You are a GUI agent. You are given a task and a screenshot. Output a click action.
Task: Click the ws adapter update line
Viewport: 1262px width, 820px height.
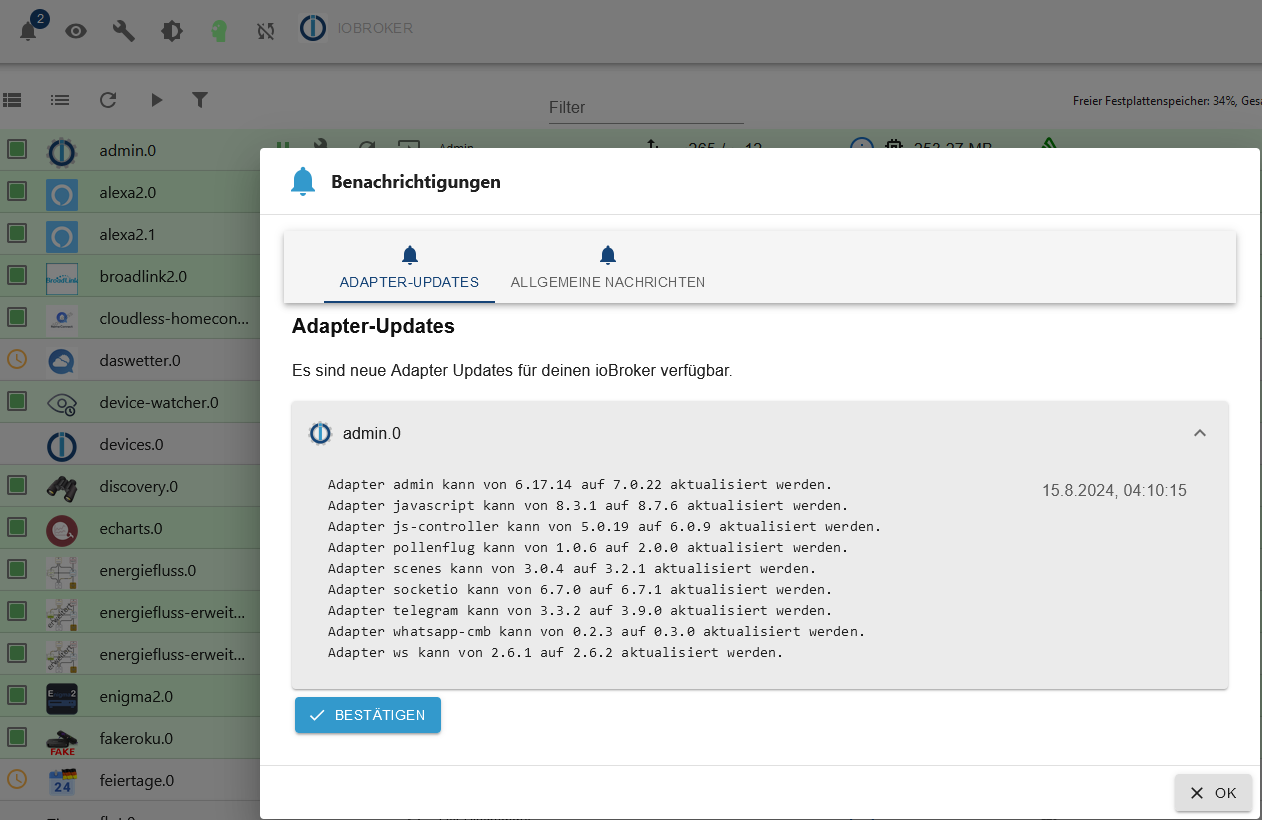[x=555, y=652]
